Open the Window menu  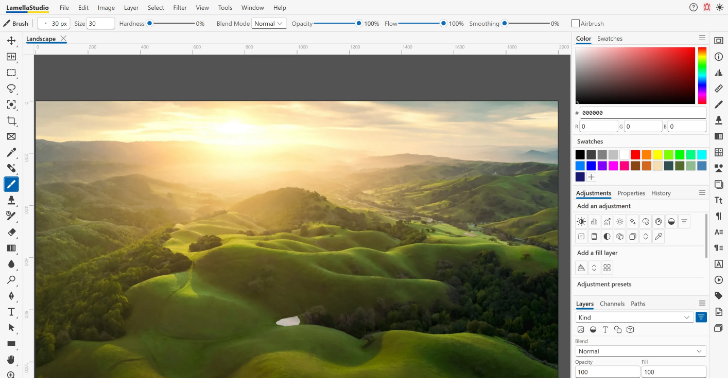pos(253,7)
